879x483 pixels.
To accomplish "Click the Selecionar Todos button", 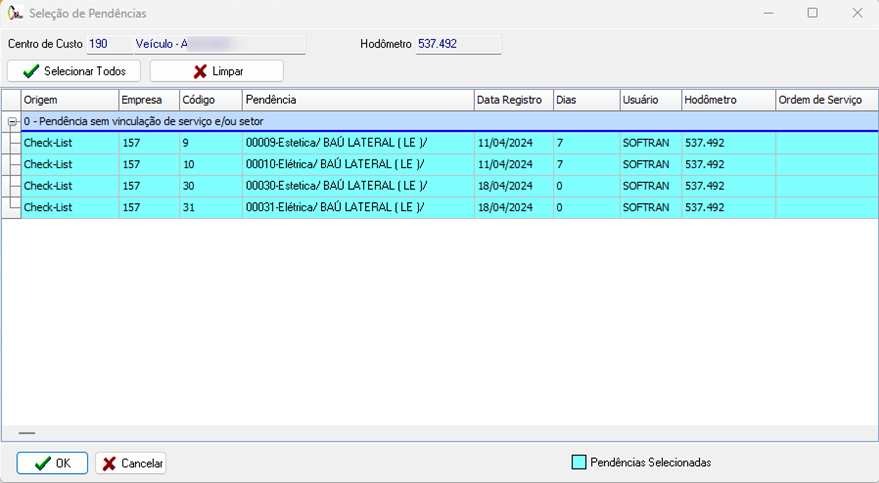I will (x=73, y=71).
